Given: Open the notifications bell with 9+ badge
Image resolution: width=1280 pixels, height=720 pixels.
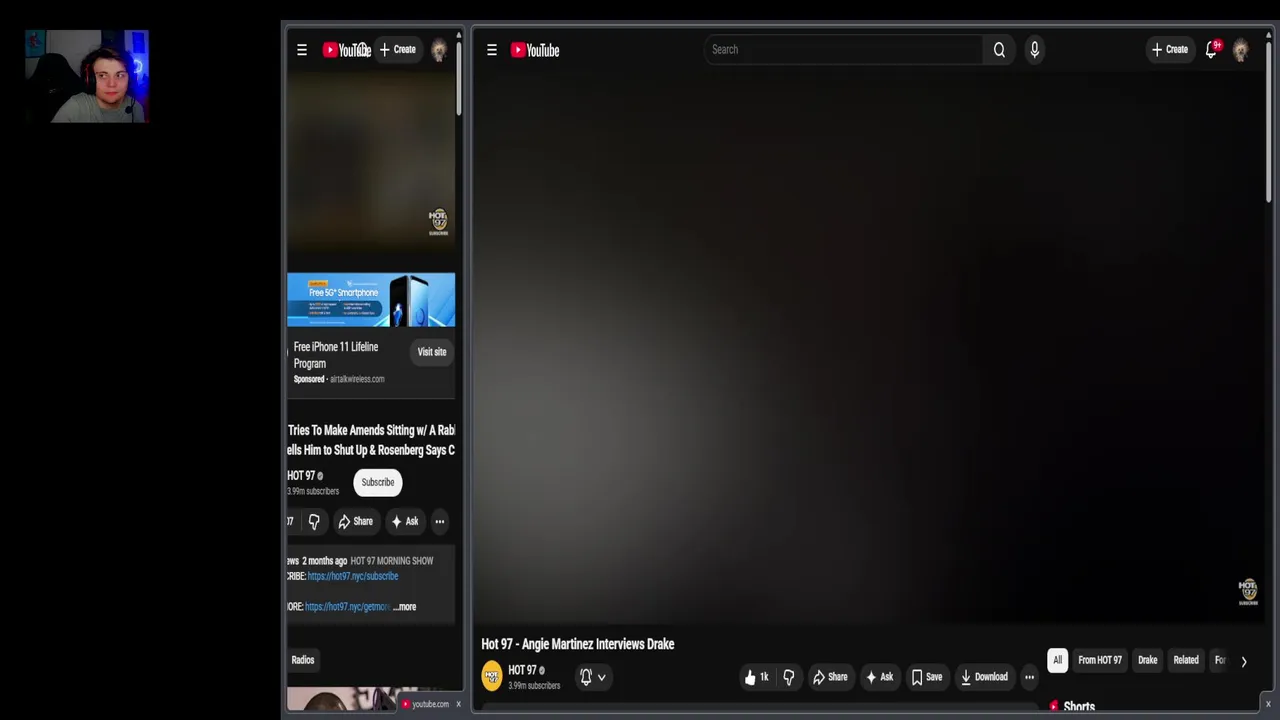Looking at the screenshot, I should click(1212, 49).
